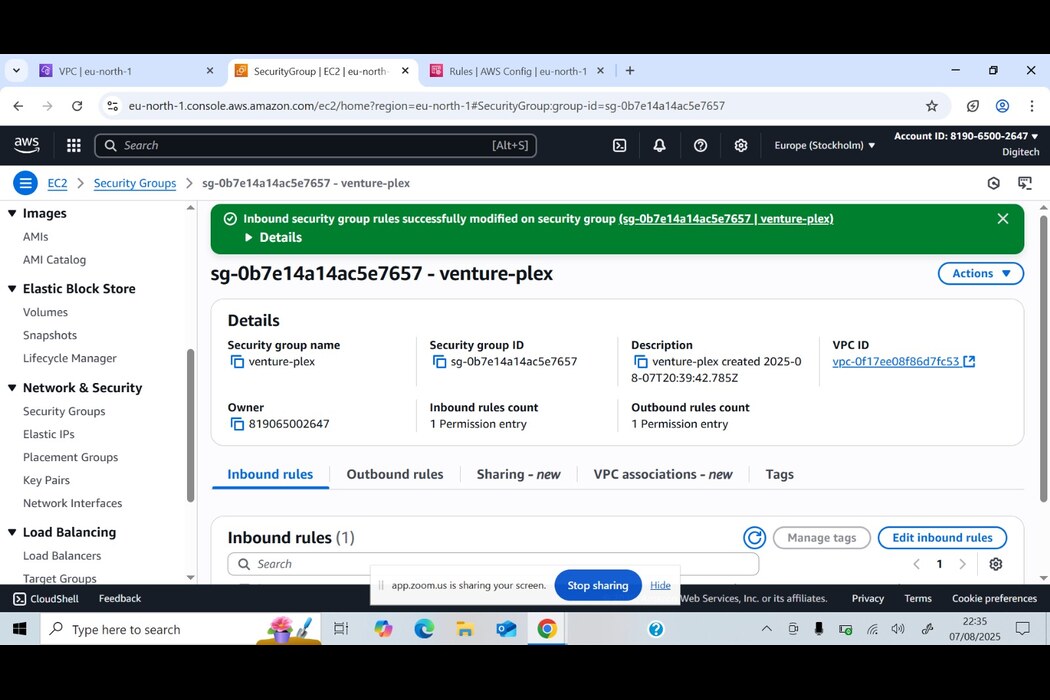The width and height of the screenshot is (1050, 700).
Task: Reload the browser page
Action: (x=77, y=106)
